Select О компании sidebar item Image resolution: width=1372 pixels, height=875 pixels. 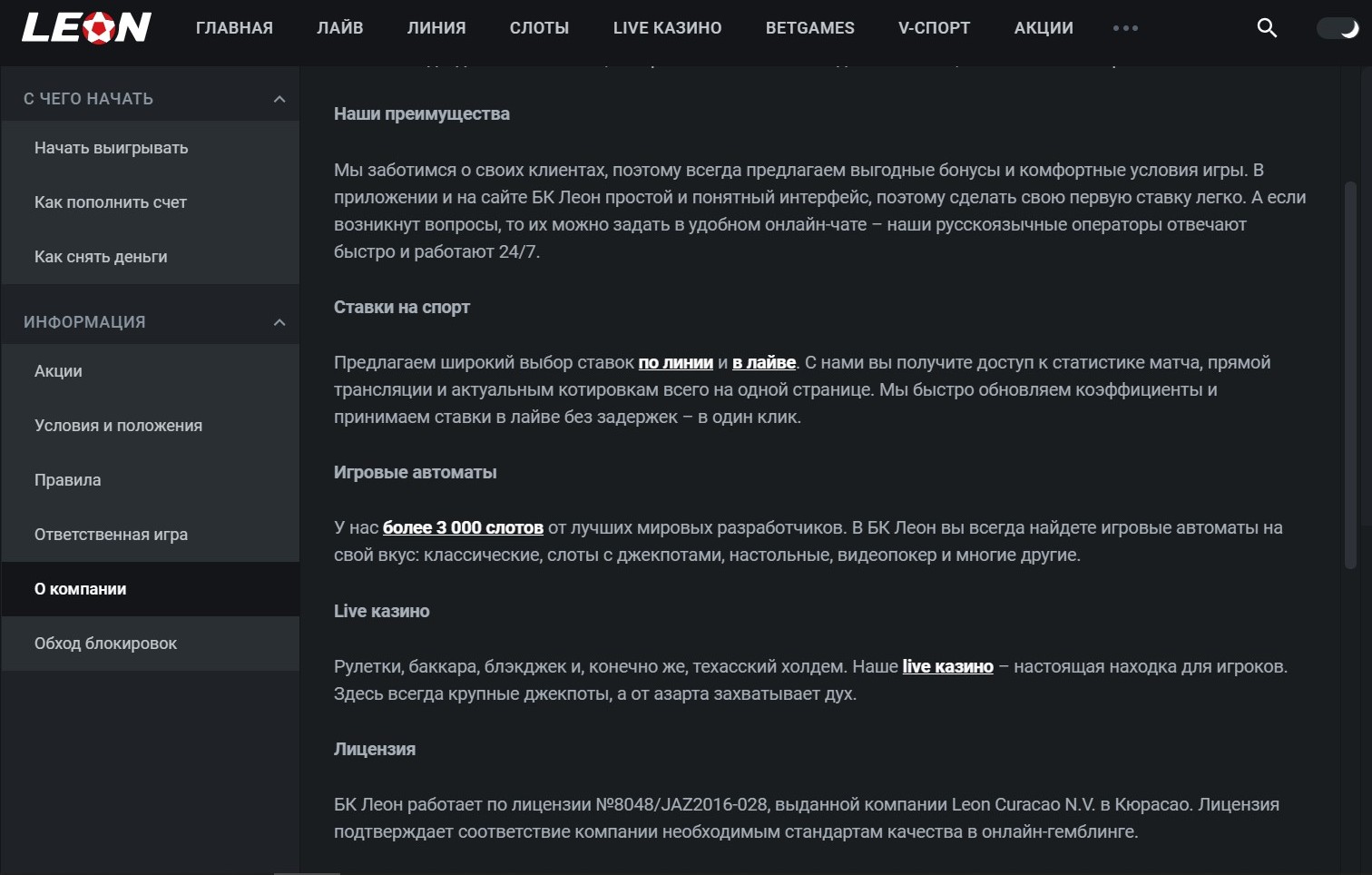(151, 589)
